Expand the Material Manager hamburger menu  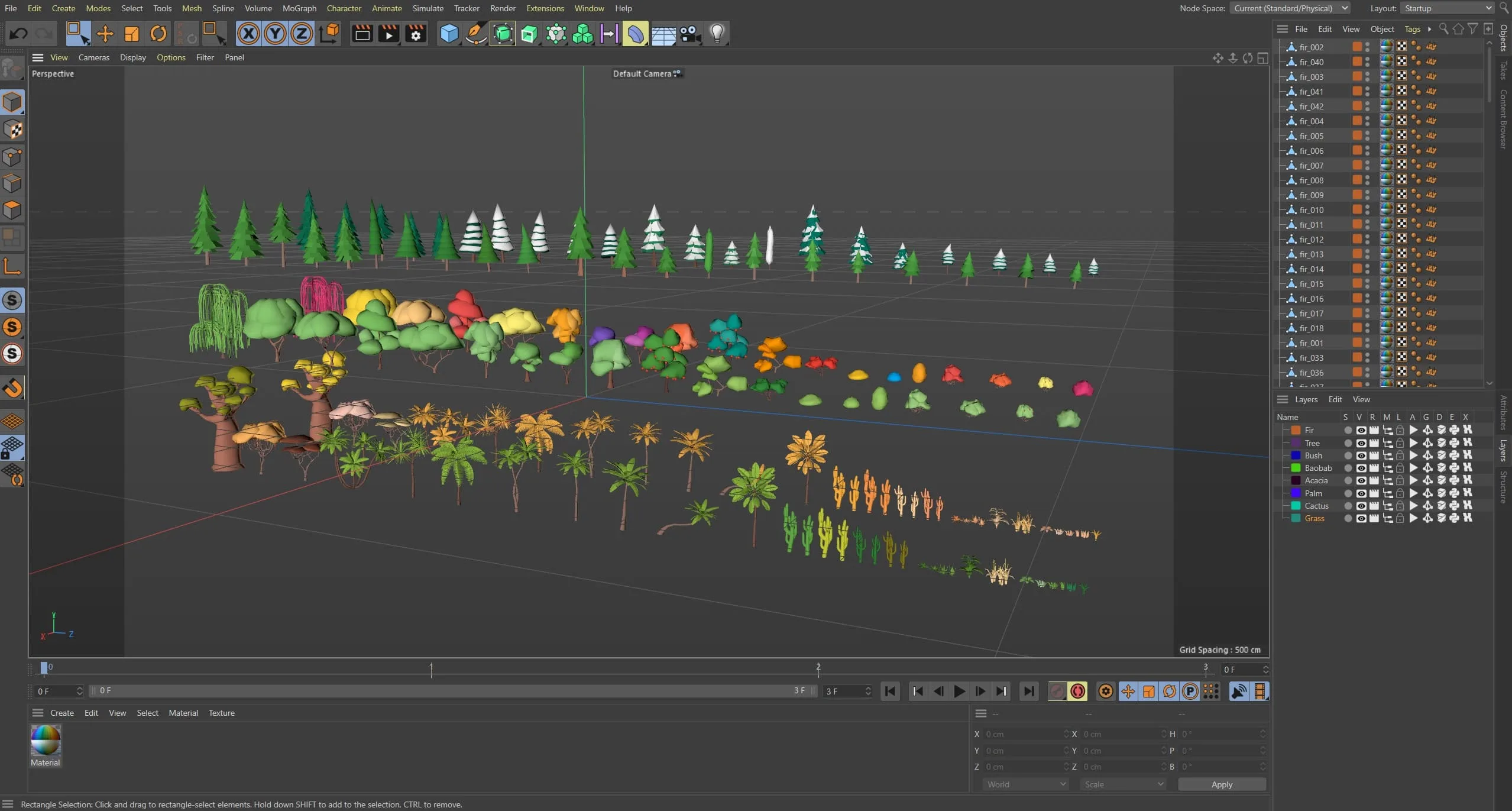click(x=38, y=713)
